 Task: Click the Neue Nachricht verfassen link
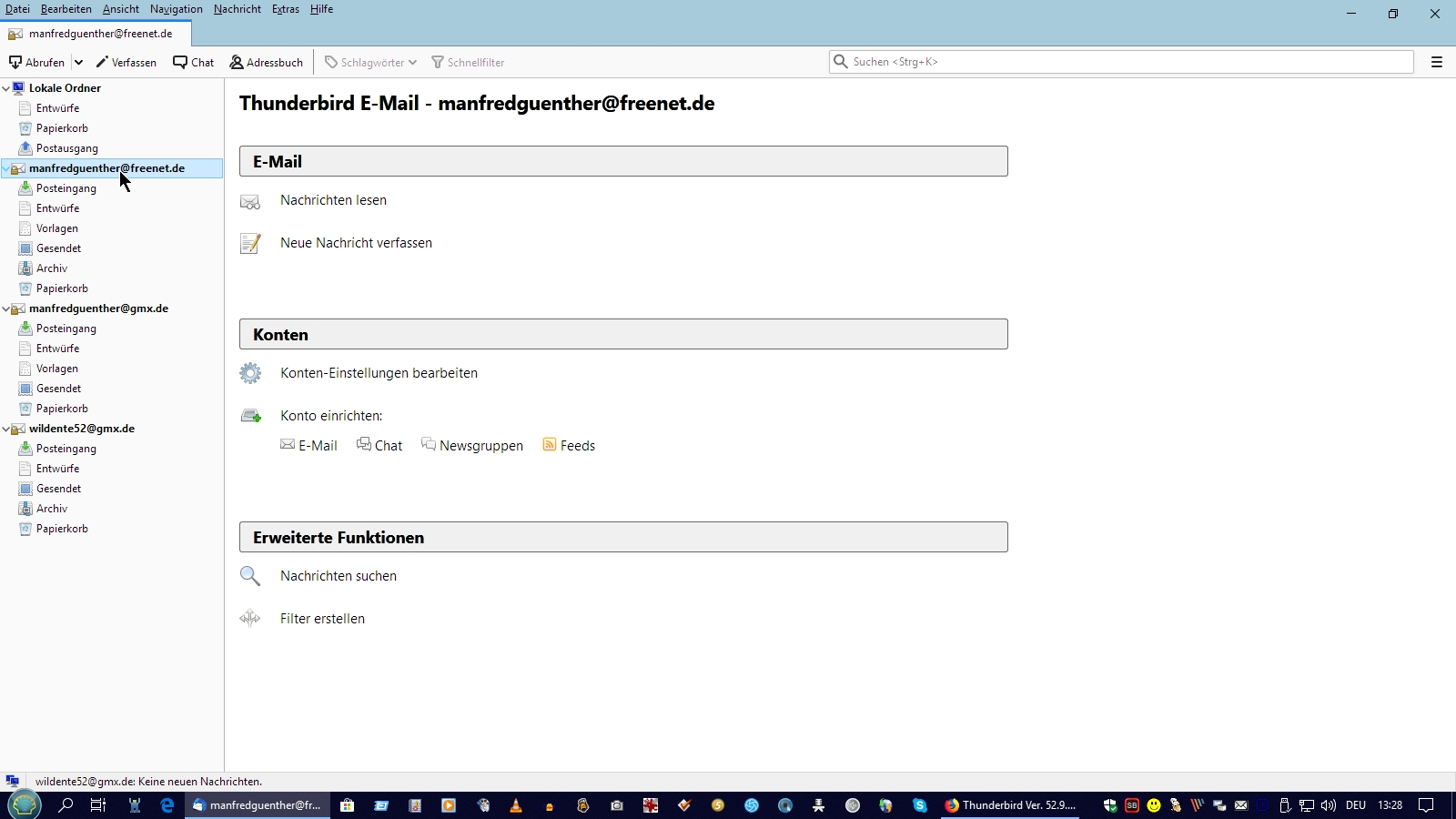[x=356, y=243]
